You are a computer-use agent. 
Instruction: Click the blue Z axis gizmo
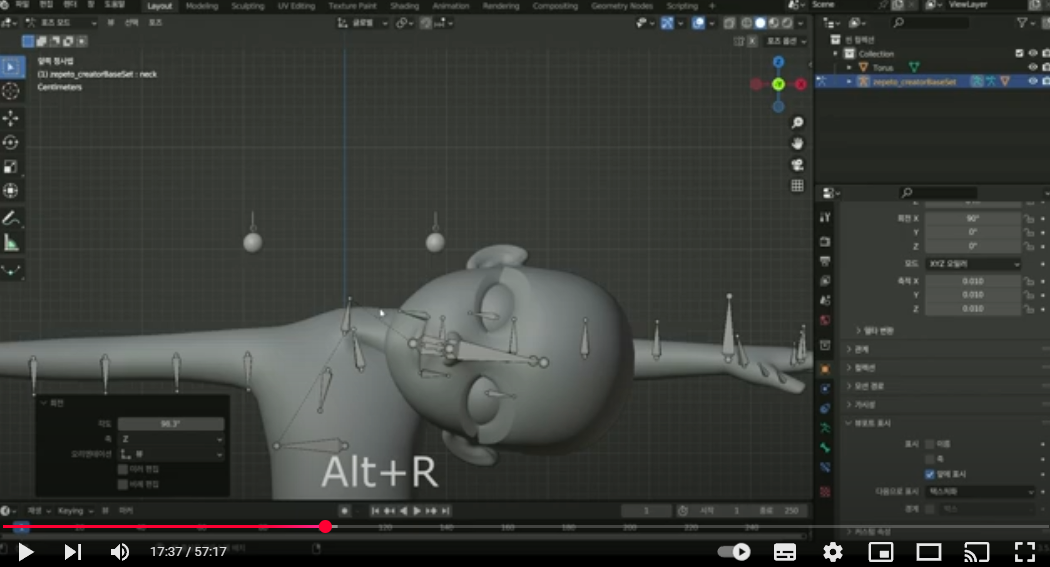coord(778,62)
